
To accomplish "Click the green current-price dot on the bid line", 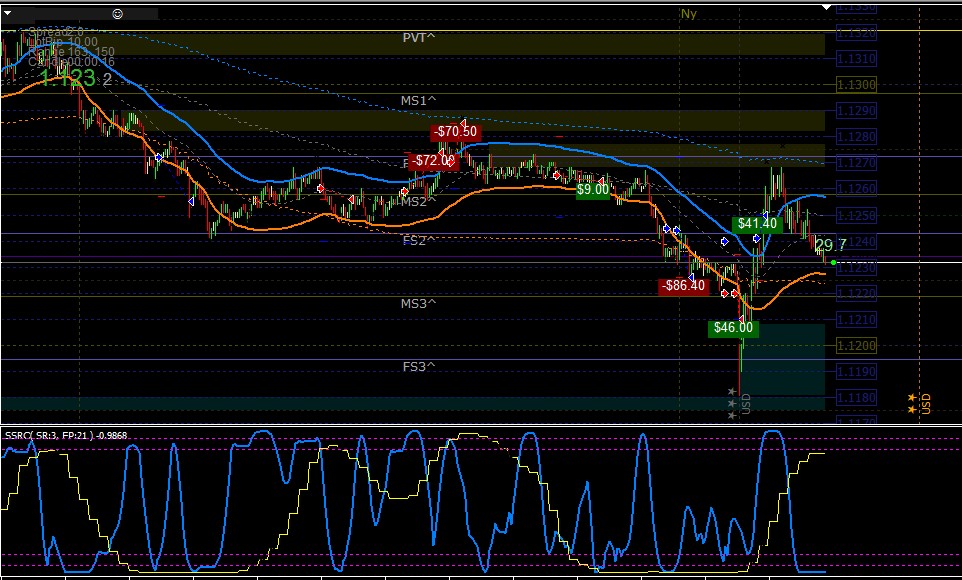I will tap(833, 263).
